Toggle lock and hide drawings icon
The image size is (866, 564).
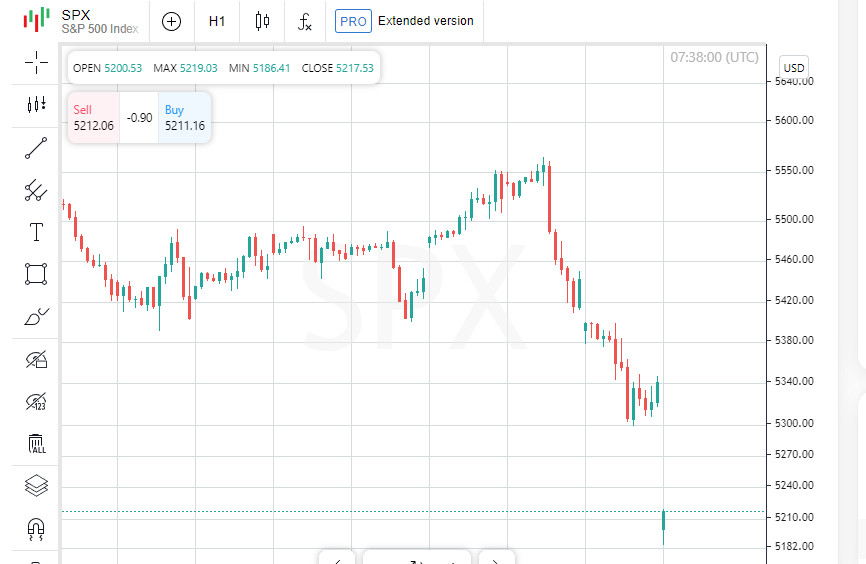point(36,360)
